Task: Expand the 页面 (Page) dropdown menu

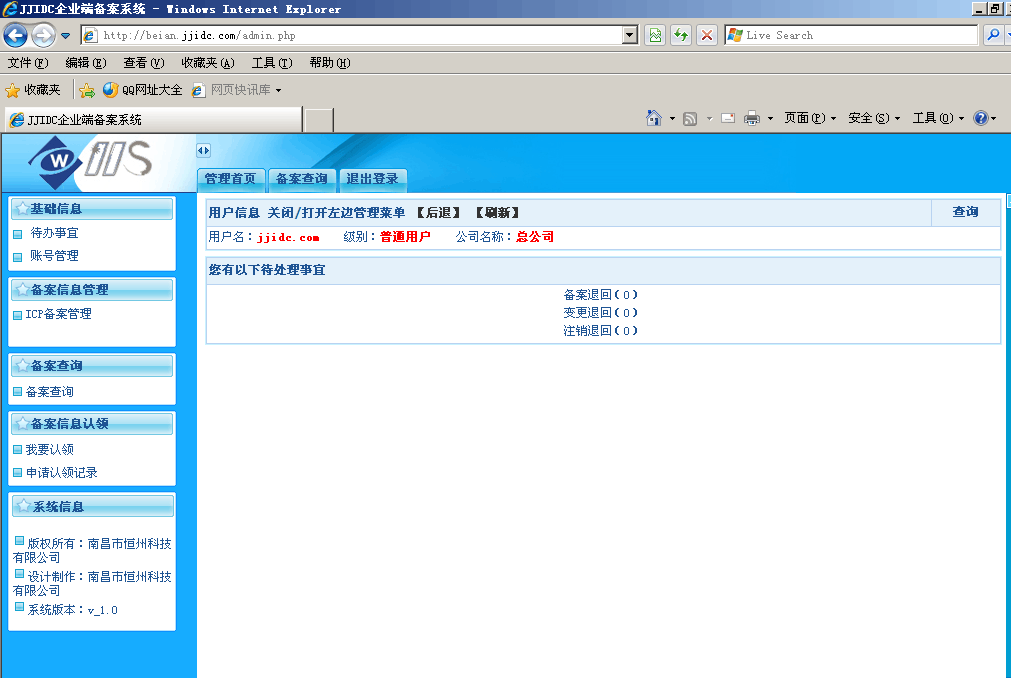Action: (810, 118)
